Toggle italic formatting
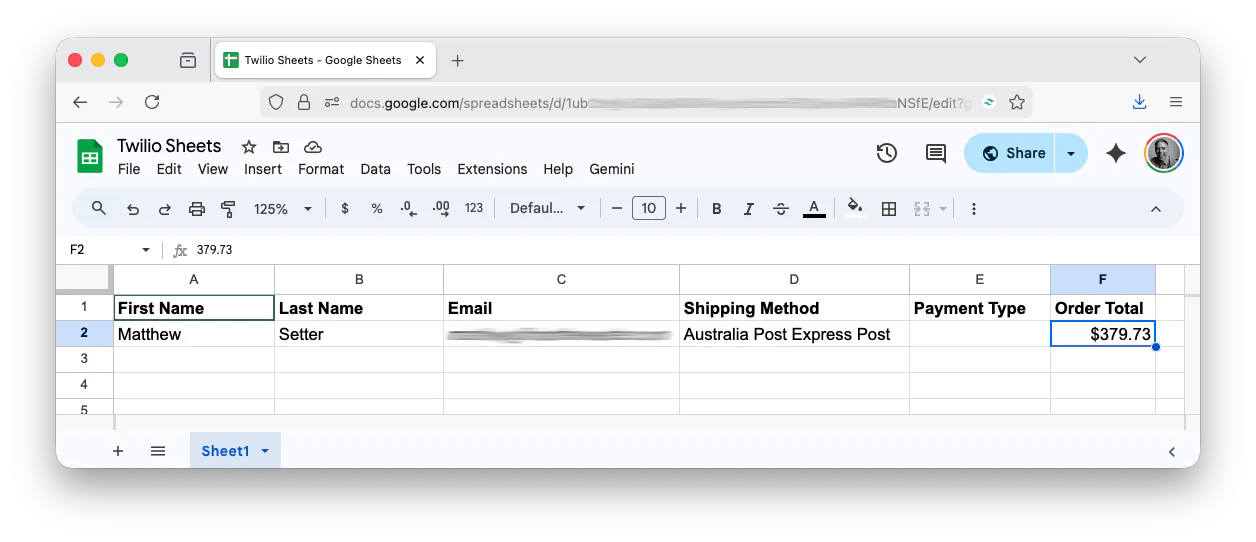Screen dimensions: 1256x542 click(x=748, y=208)
